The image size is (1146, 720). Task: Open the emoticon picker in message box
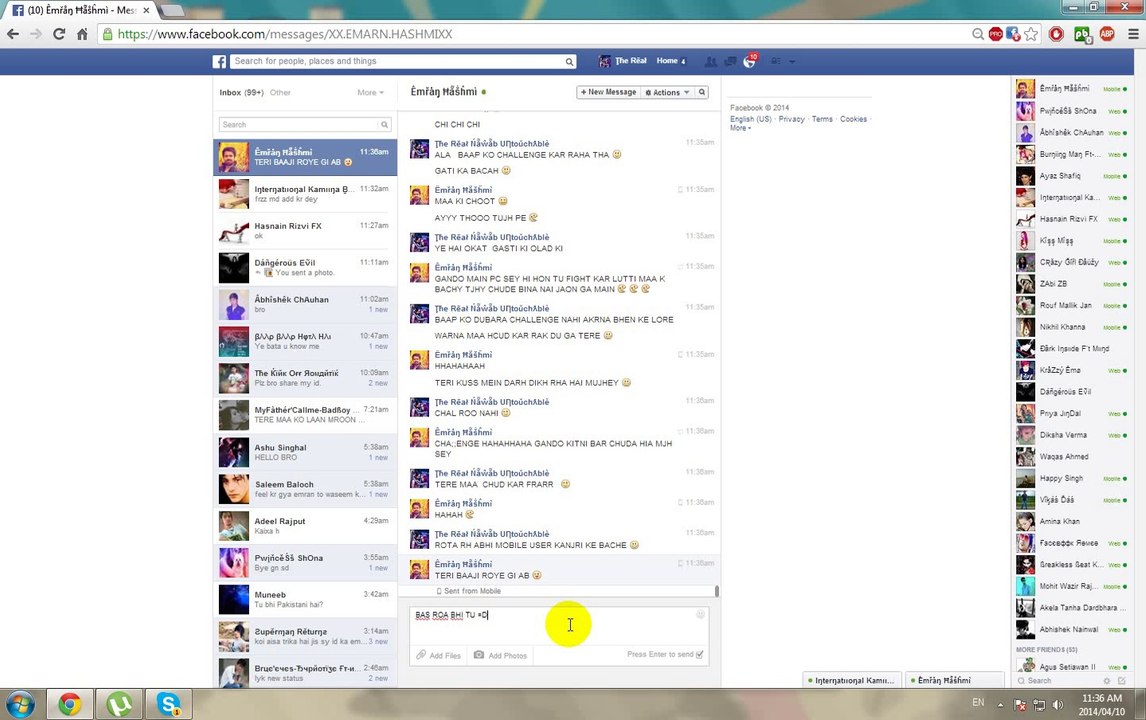tap(700, 615)
